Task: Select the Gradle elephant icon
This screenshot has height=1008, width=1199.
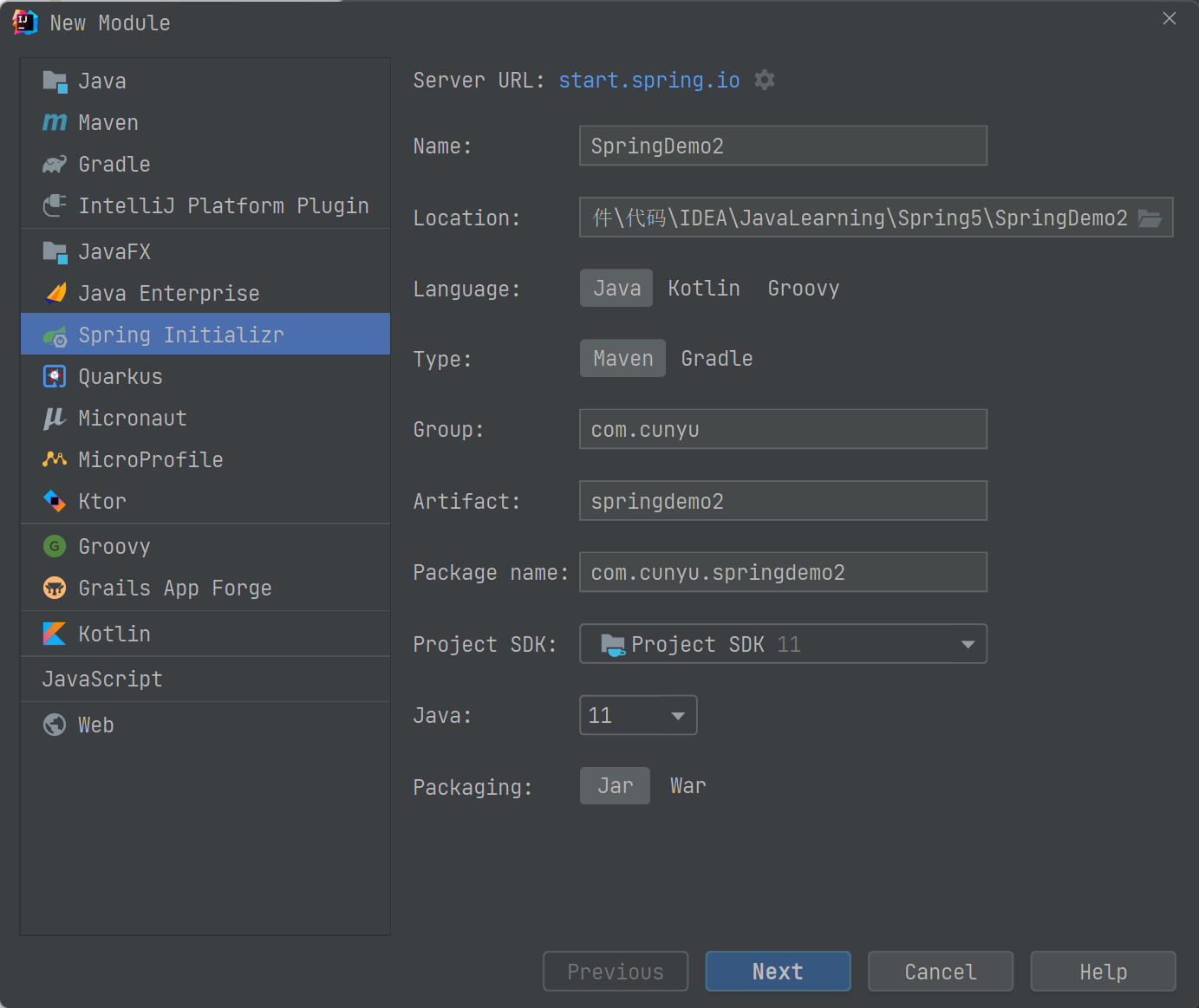Action: coord(55,165)
